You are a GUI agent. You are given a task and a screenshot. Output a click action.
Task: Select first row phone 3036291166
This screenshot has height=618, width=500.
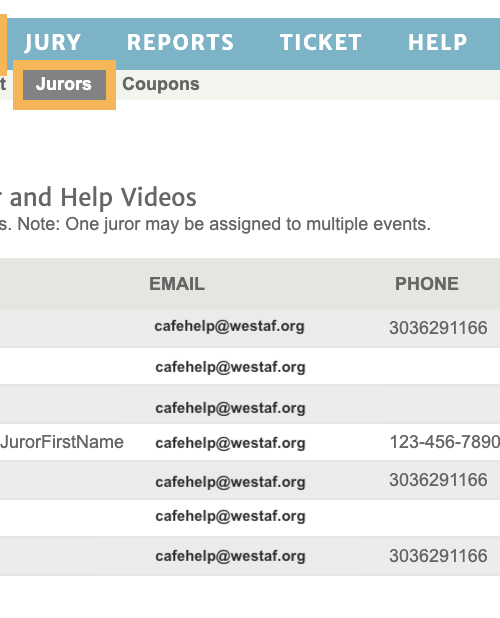[438, 328]
